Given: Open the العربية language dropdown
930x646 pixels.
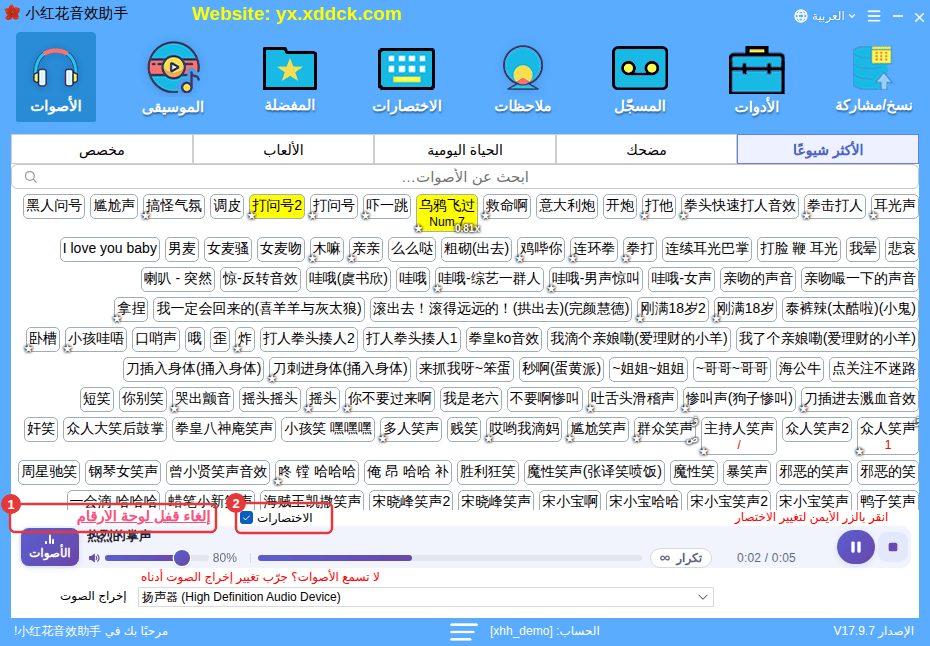Looking at the screenshot, I should 826,16.
